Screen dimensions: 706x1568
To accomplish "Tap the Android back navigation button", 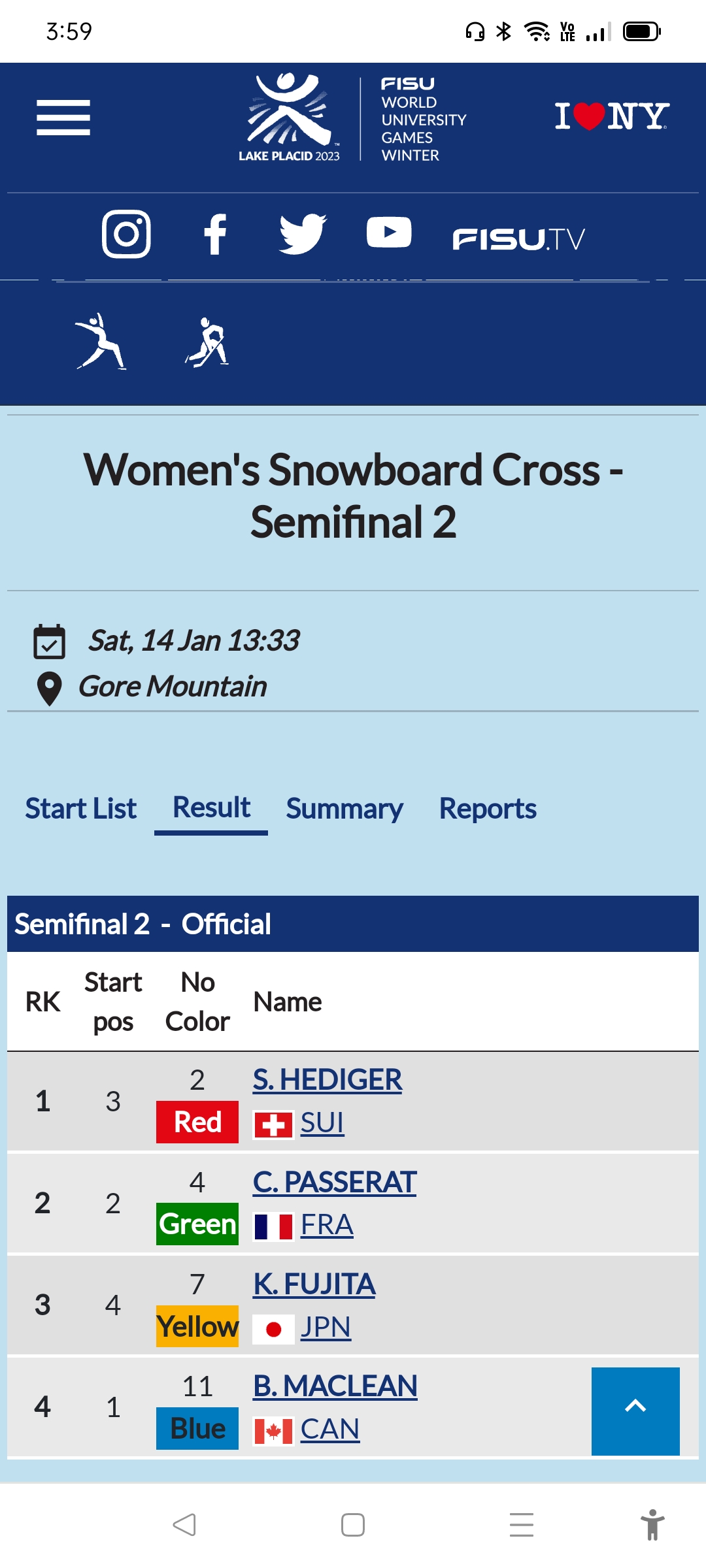I will 184,1525.
